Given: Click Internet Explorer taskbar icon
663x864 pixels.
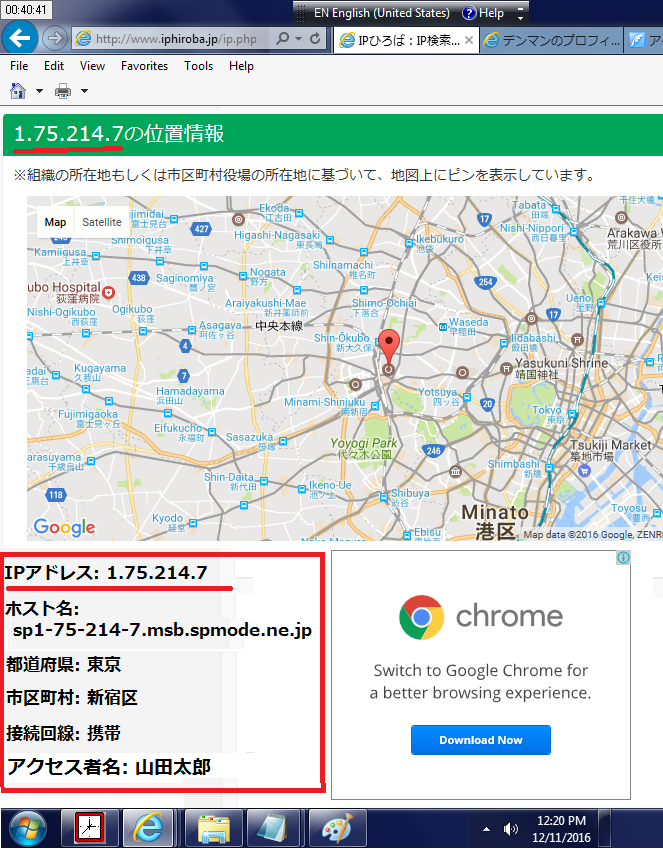Looking at the screenshot, I should coord(148,828).
